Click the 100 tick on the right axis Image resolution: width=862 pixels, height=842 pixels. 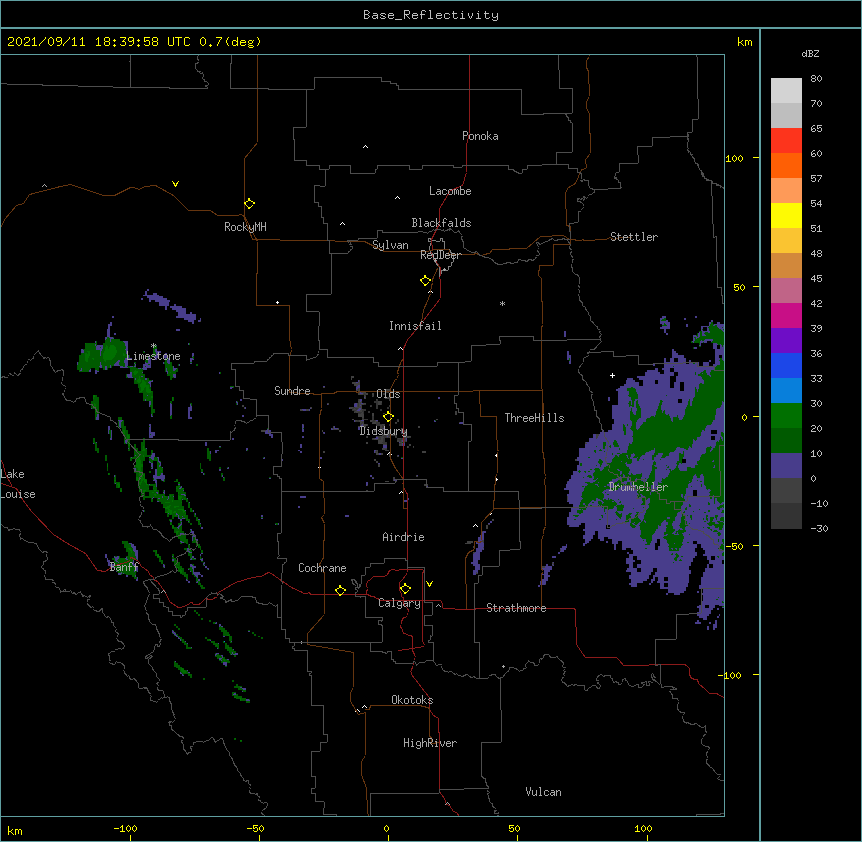734,158
